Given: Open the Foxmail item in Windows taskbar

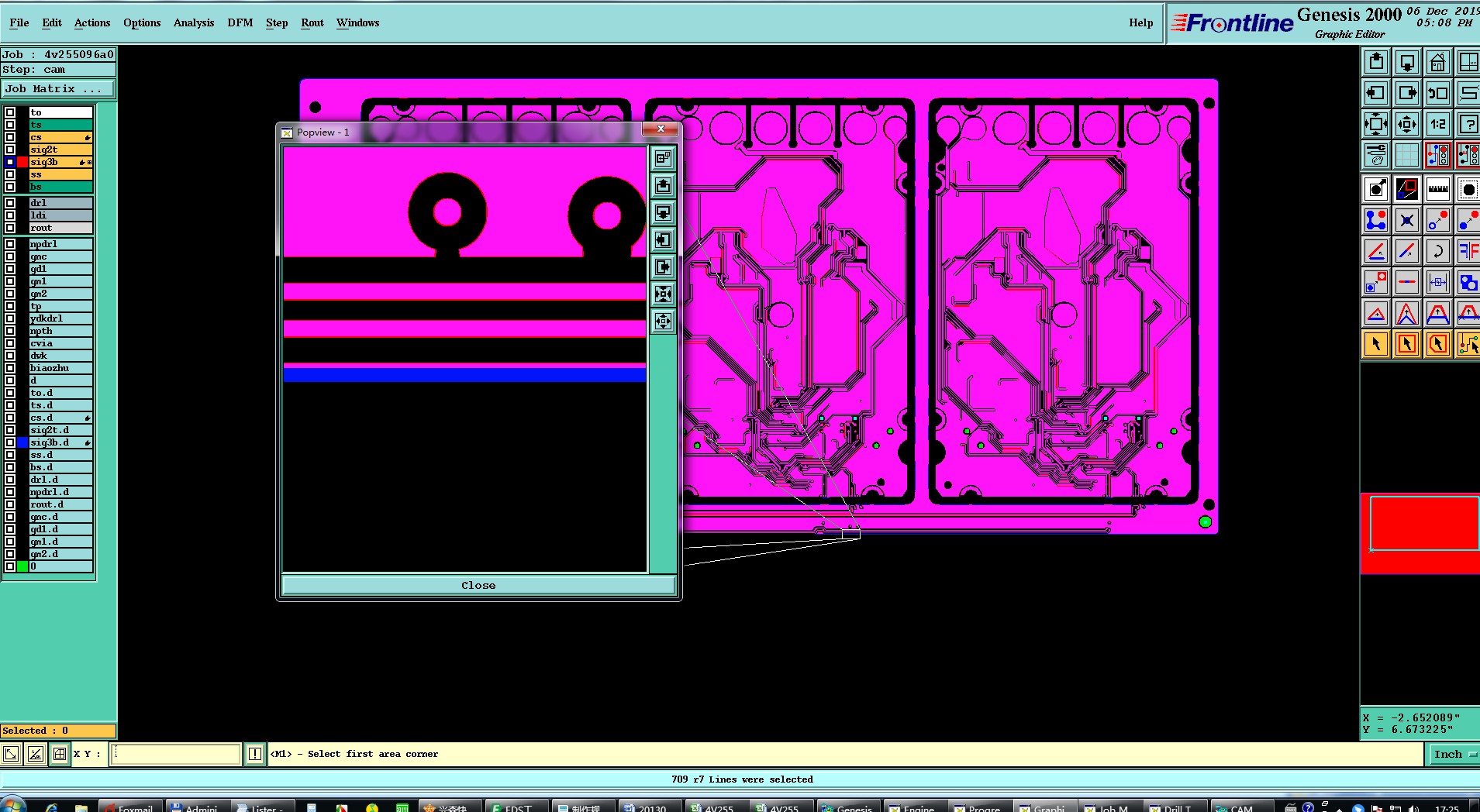Looking at the screenshot, I should 129,807.
